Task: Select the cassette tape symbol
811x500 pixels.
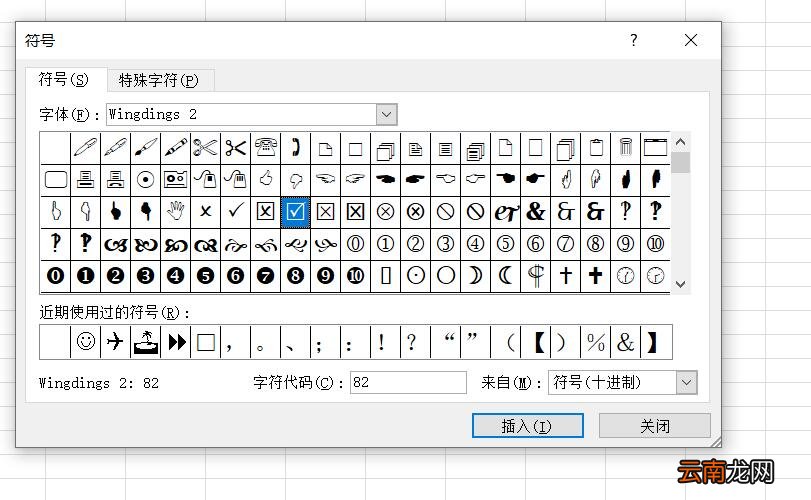Action: 175,180
